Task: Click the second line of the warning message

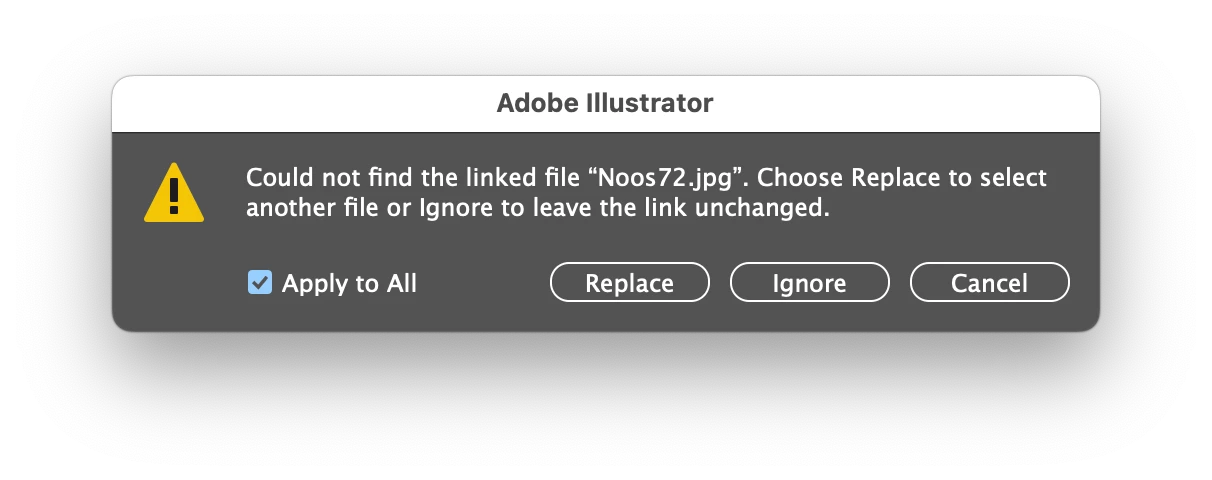Action: click(538, 210)
